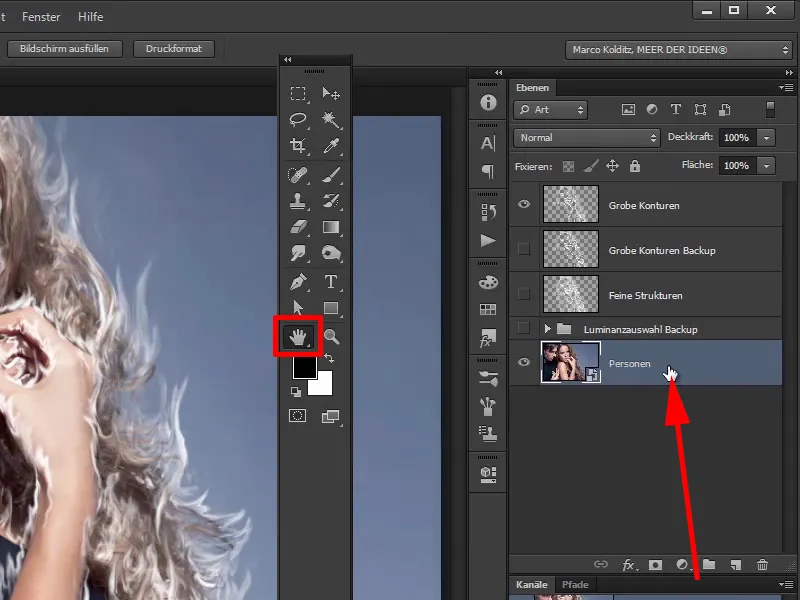Show the Feine Strukturen layer
This screenshot has width=800, height=600.
coord(524,294)
